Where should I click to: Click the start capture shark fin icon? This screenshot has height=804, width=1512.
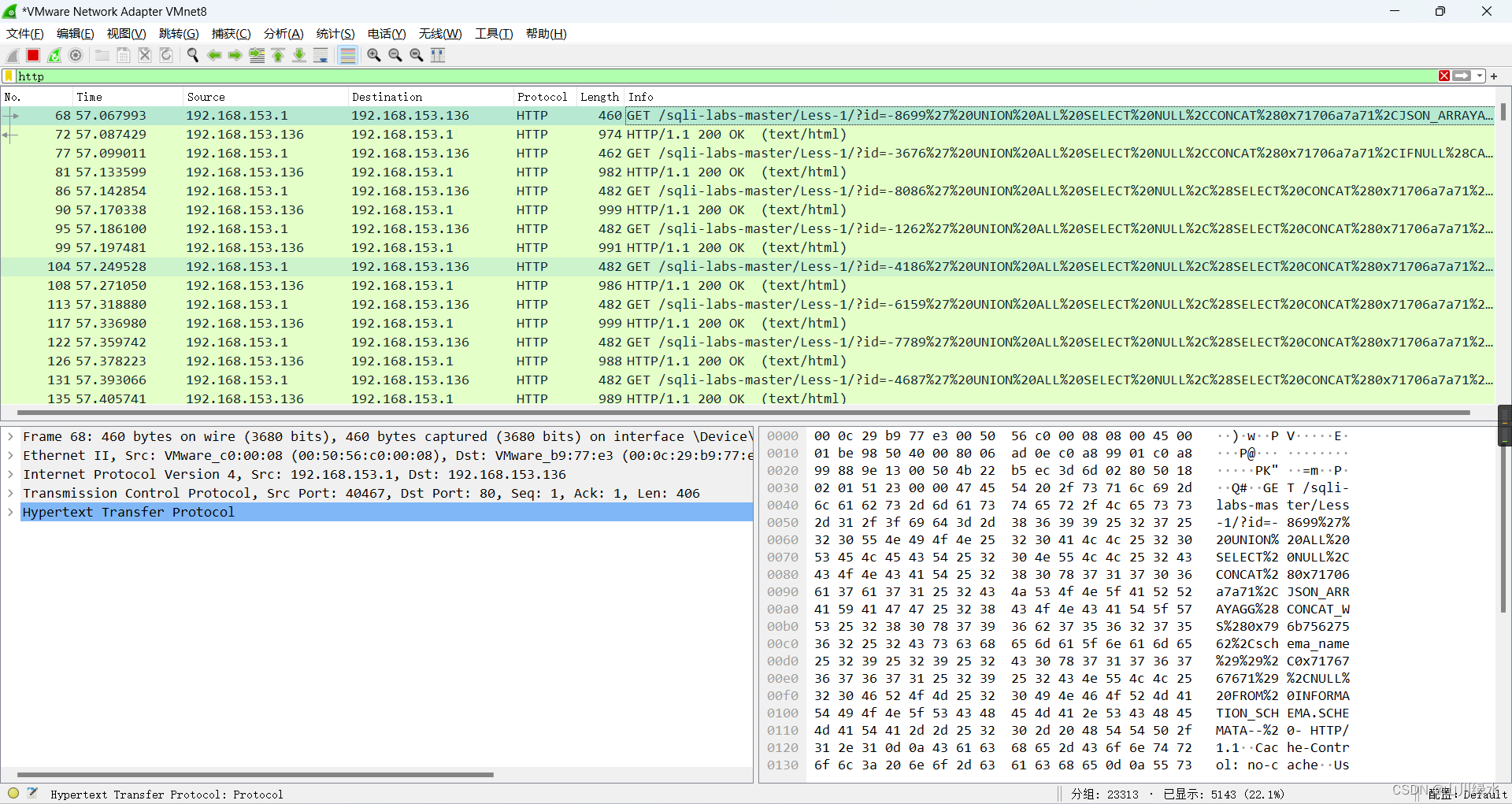point(13,55)
